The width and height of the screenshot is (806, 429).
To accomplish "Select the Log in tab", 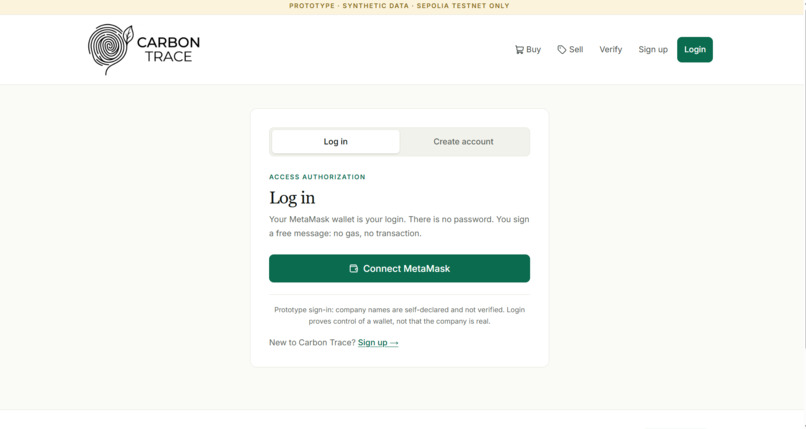I will click(x=336, y=141).
